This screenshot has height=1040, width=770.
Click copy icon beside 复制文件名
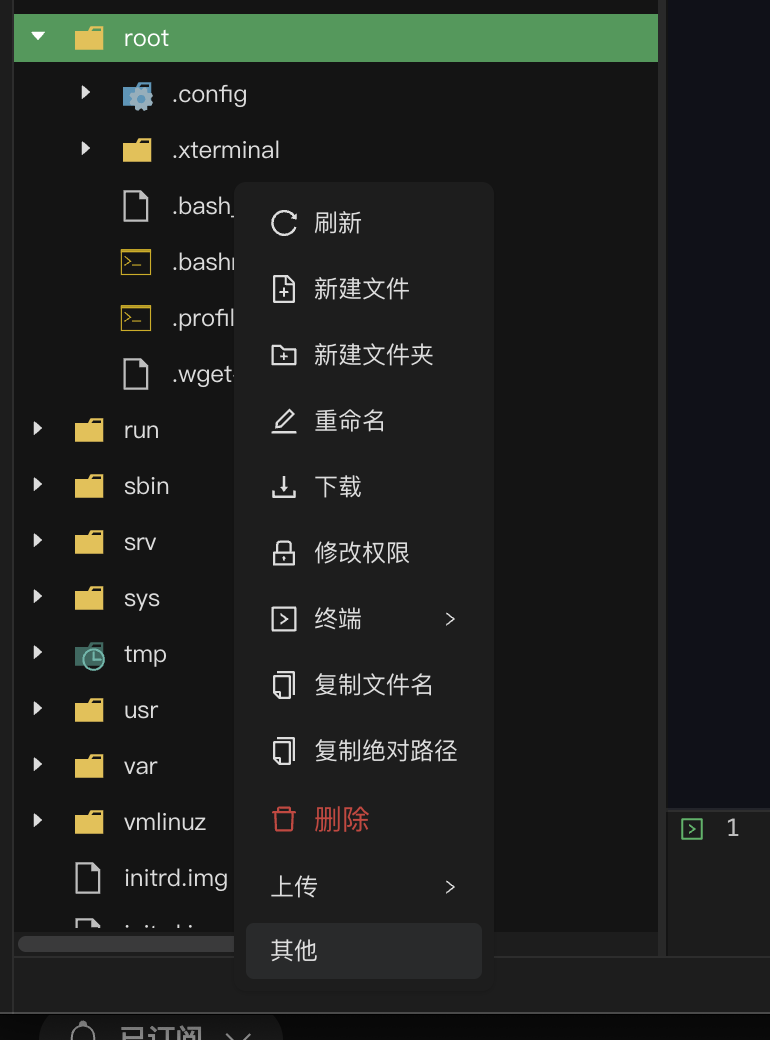click(x=284, y=684)
